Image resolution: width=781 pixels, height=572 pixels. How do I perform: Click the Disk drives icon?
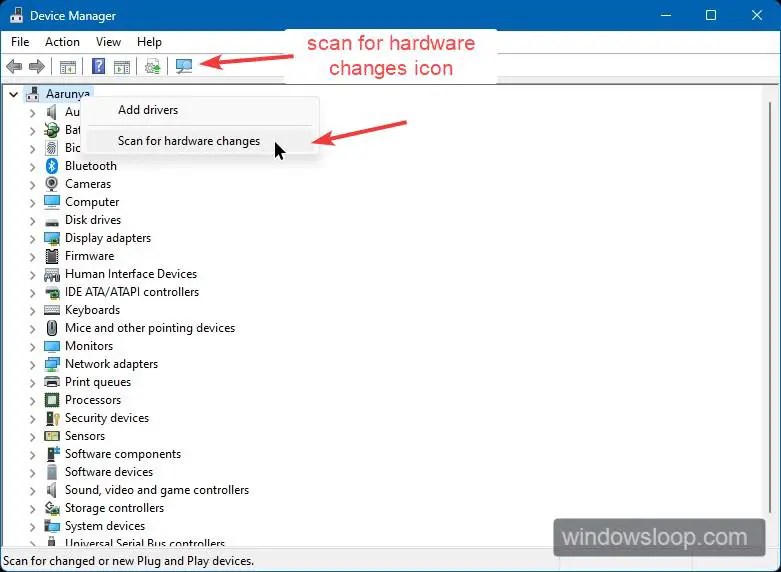[x=52, y=221]
